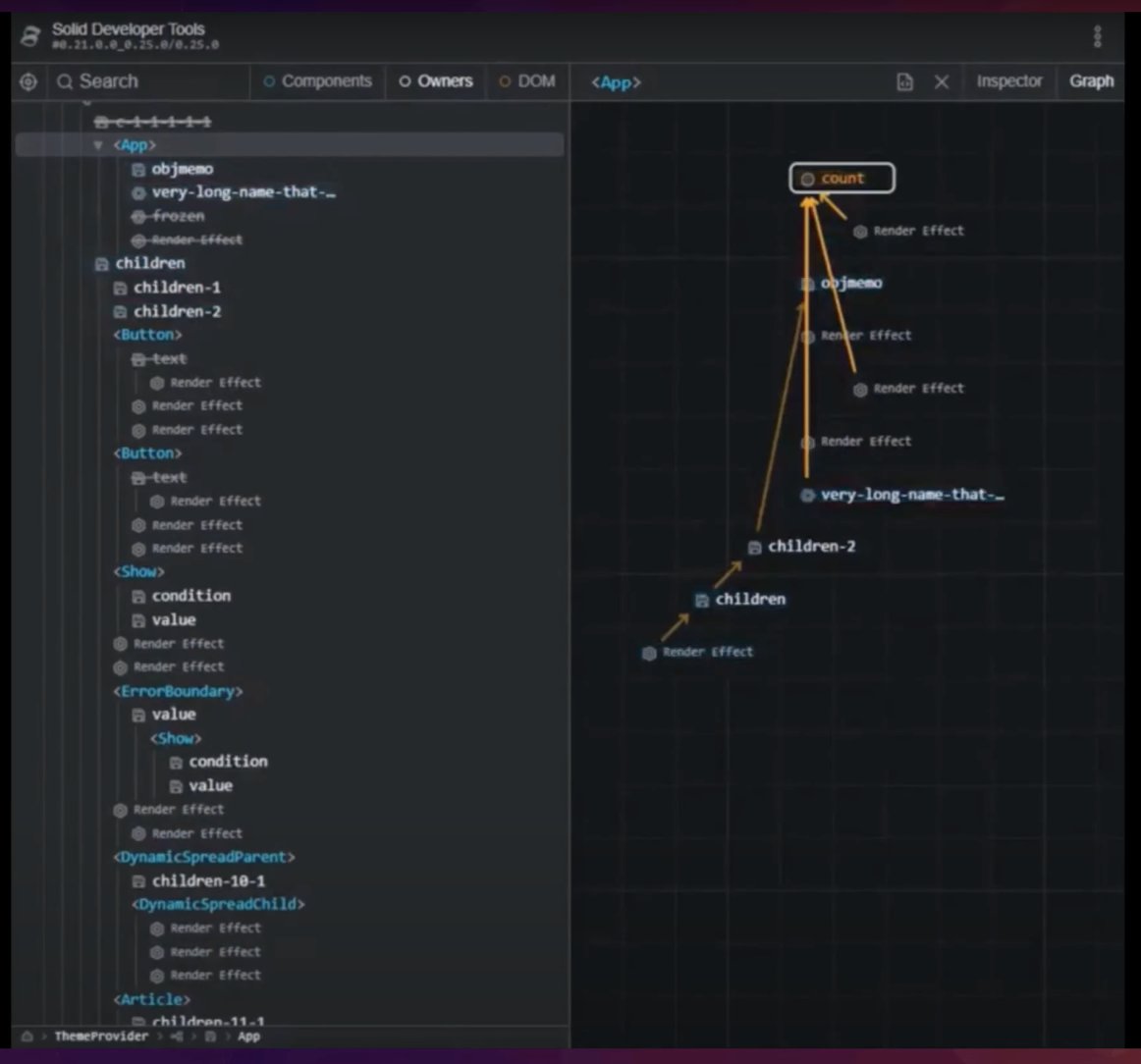
Task: Collapse the App component node
Action: point(98,144)
